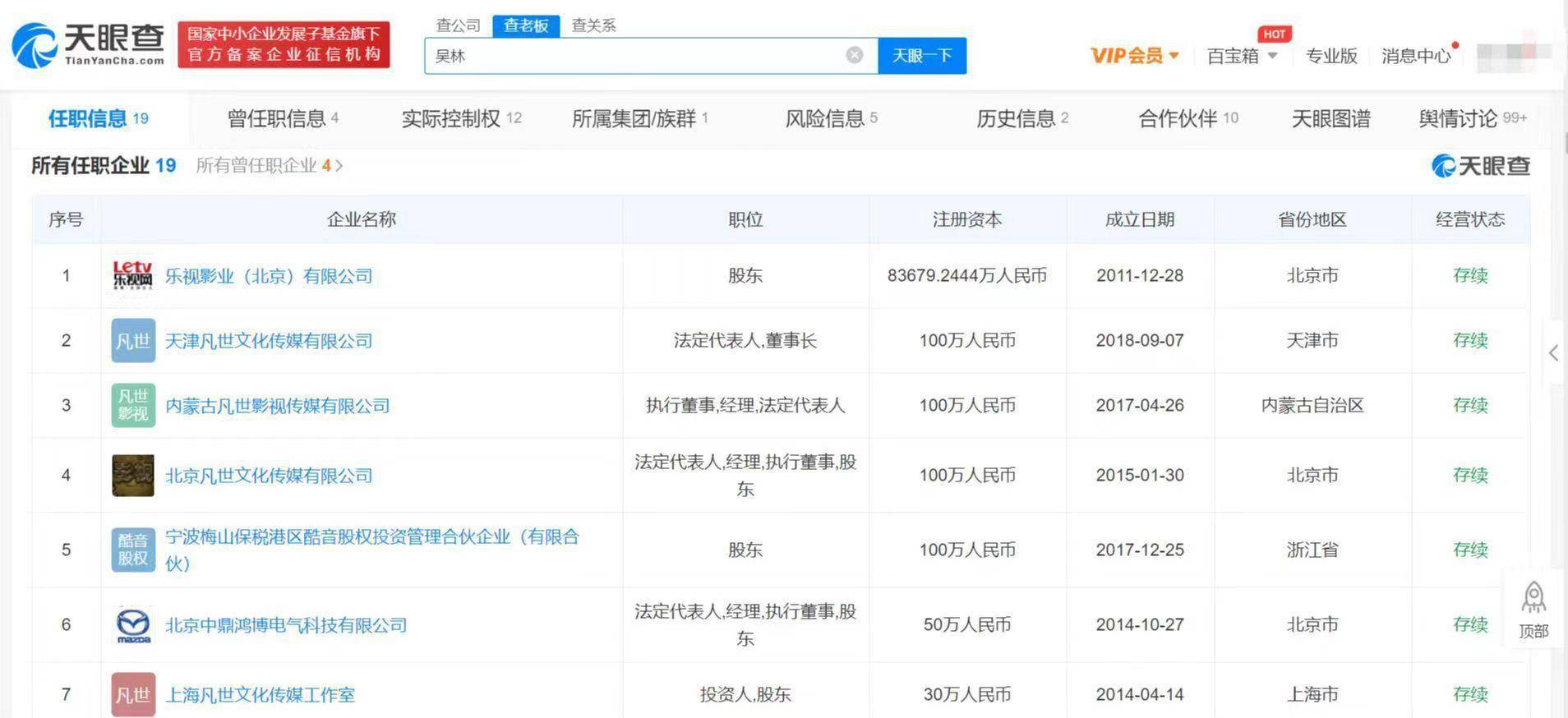Open 北京中鼎鸿博电气科技有限公司 link
Viewport: 1568px width, 718px height.
click(x=286, y=625)
